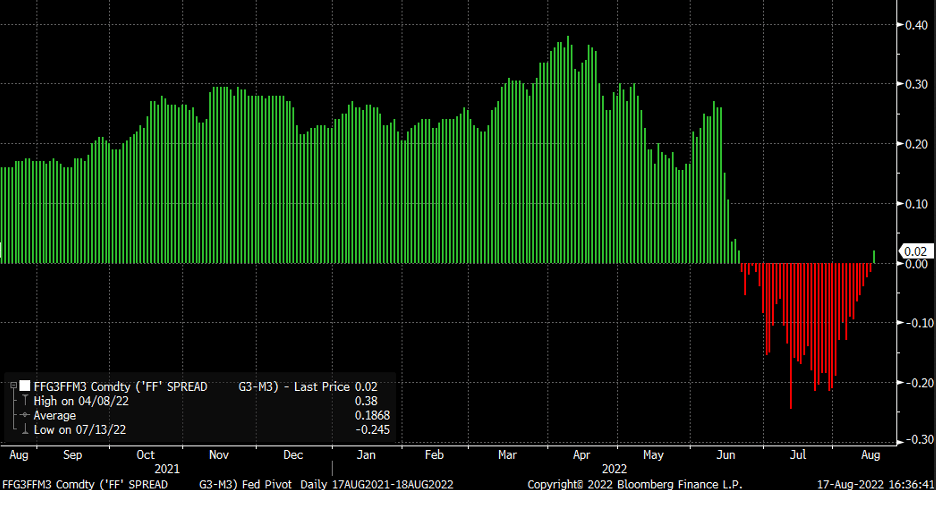Screen dimensions: 936x512
Task: Select the 'Average' legend row label
Action: 55,416
